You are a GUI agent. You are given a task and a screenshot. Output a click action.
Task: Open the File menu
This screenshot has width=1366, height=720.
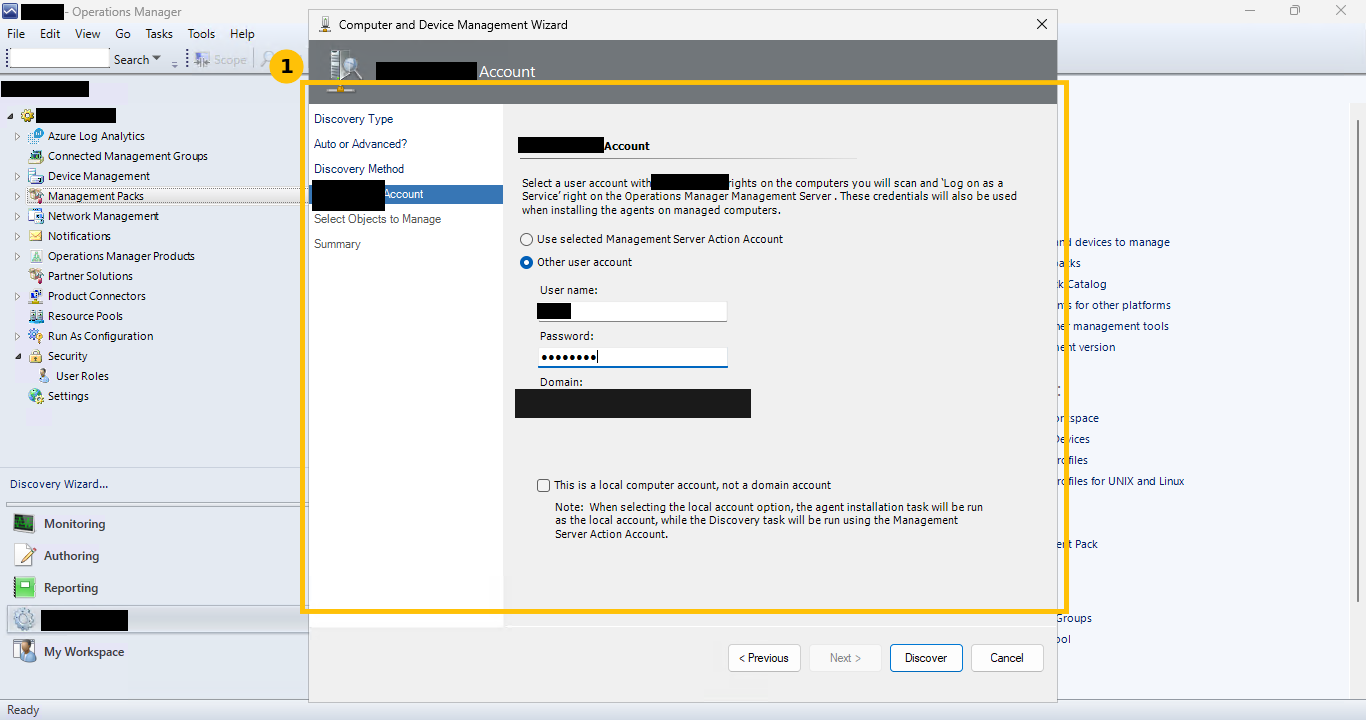pyautogui.click(x=16, y=34)
